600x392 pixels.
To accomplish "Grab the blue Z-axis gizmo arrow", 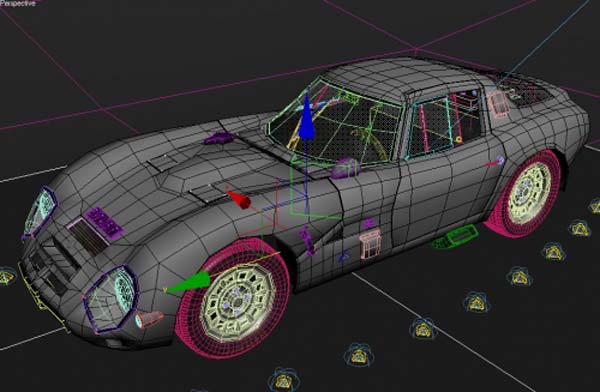I will pyautogui.click(x=306, y=117).
